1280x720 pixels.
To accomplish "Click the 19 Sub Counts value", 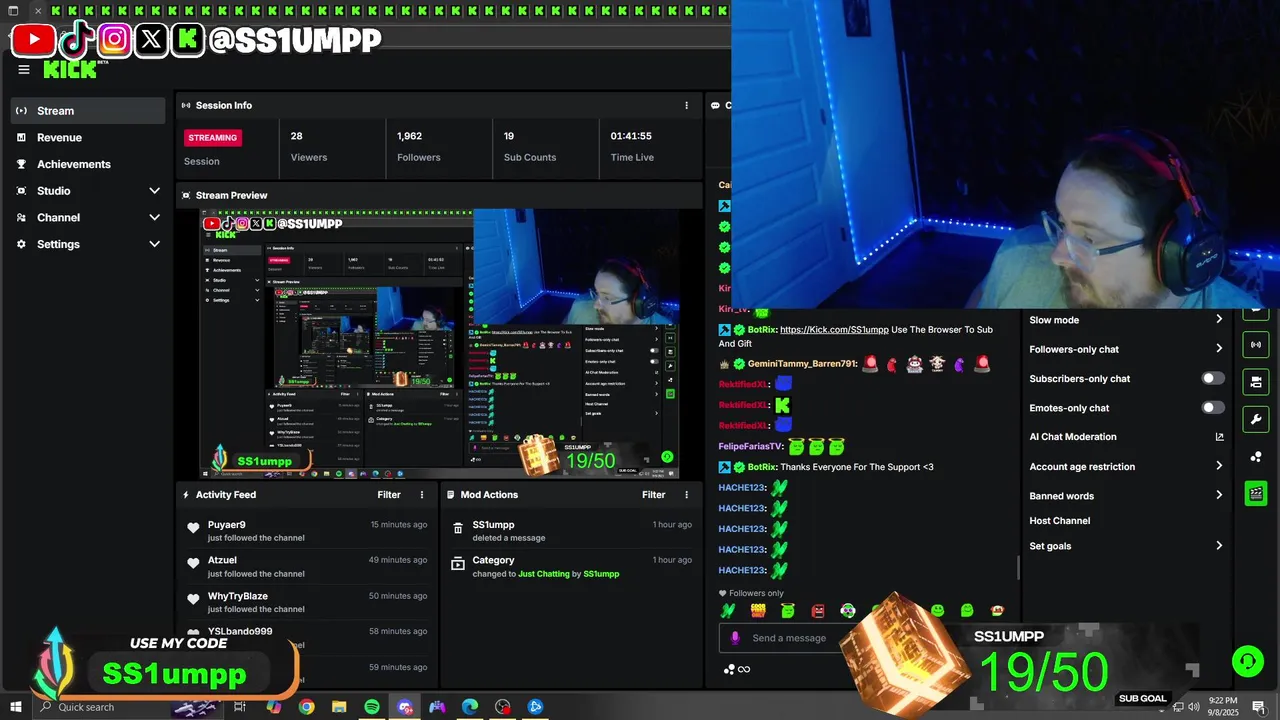I will (x=509, y=136).
